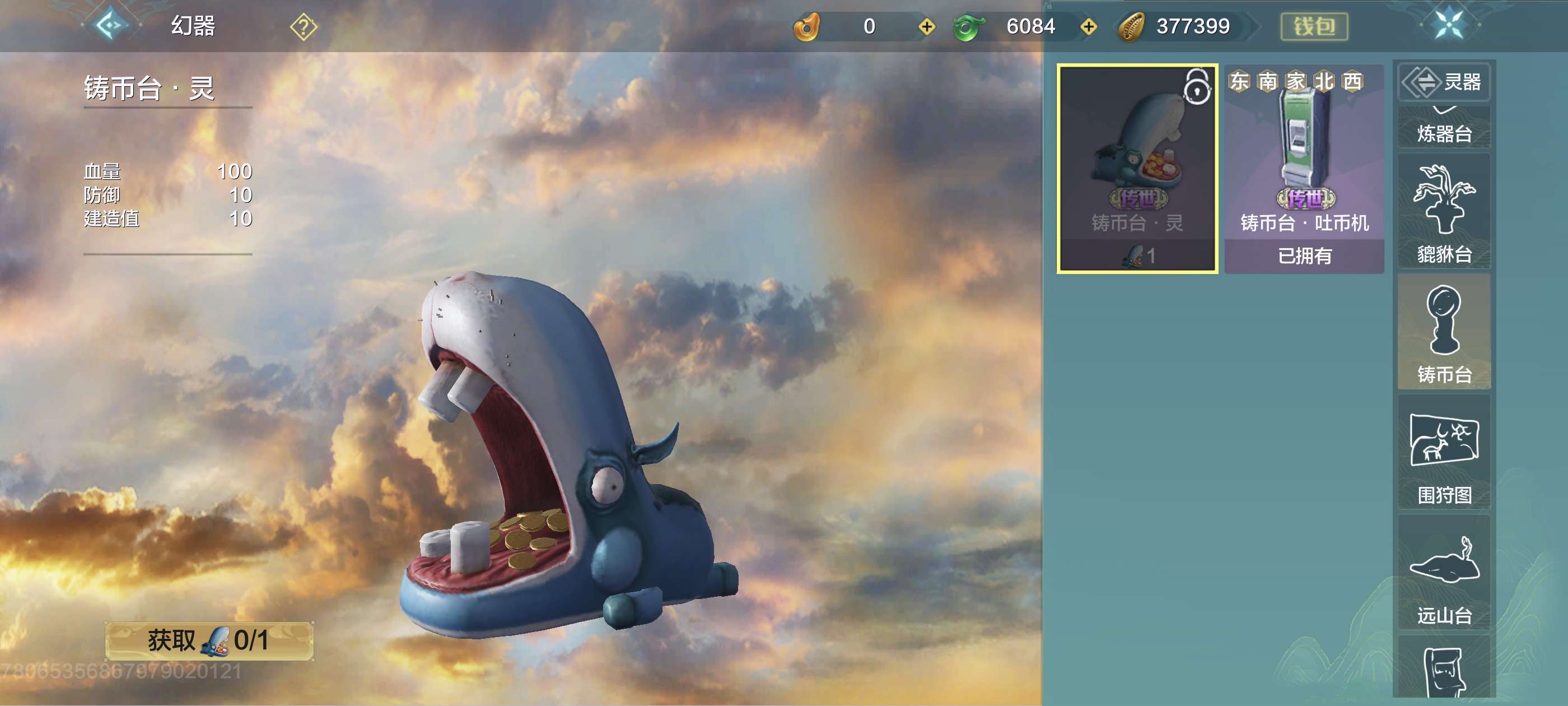This screenshot has height=706, width=1568.
Task: Open the 钱包 wallet button
Action: coord(1314,27)
